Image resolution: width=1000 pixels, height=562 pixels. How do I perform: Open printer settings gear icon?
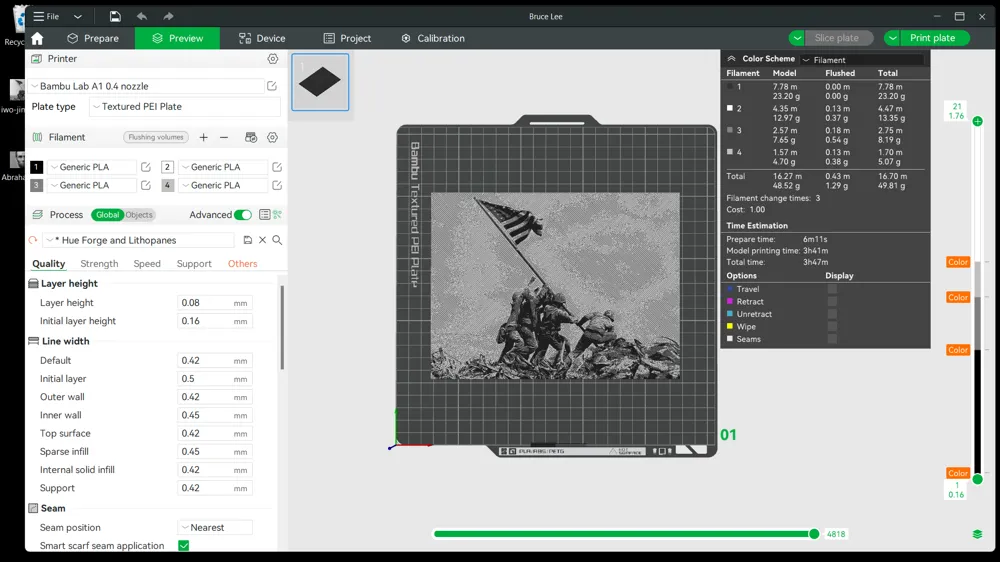pyautogui.click(x=273, y=59)
